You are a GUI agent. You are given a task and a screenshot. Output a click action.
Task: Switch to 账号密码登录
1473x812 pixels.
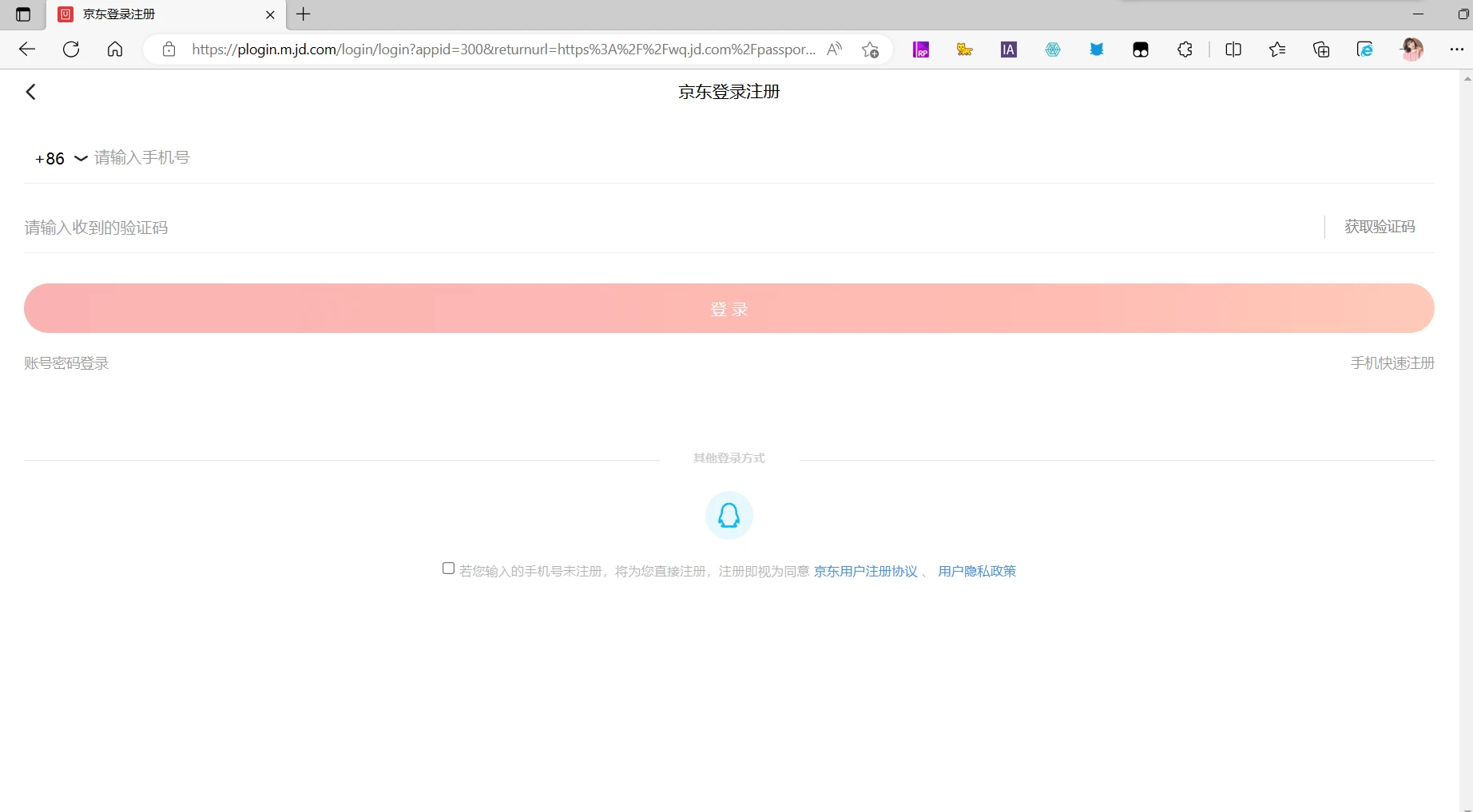[x=66, y=363]
